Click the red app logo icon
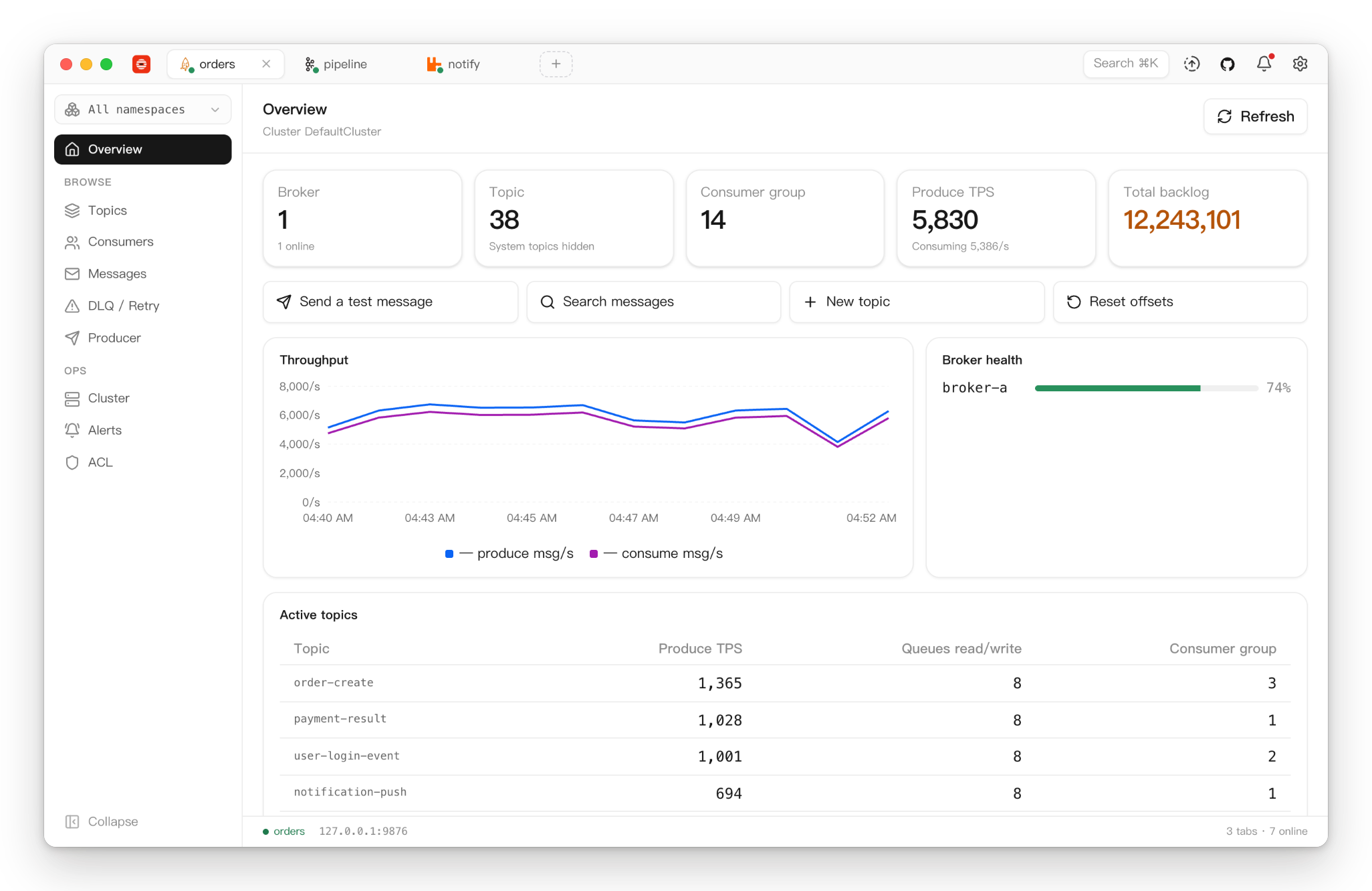This screenshot has width=1372, height=891. pos(141,64)
